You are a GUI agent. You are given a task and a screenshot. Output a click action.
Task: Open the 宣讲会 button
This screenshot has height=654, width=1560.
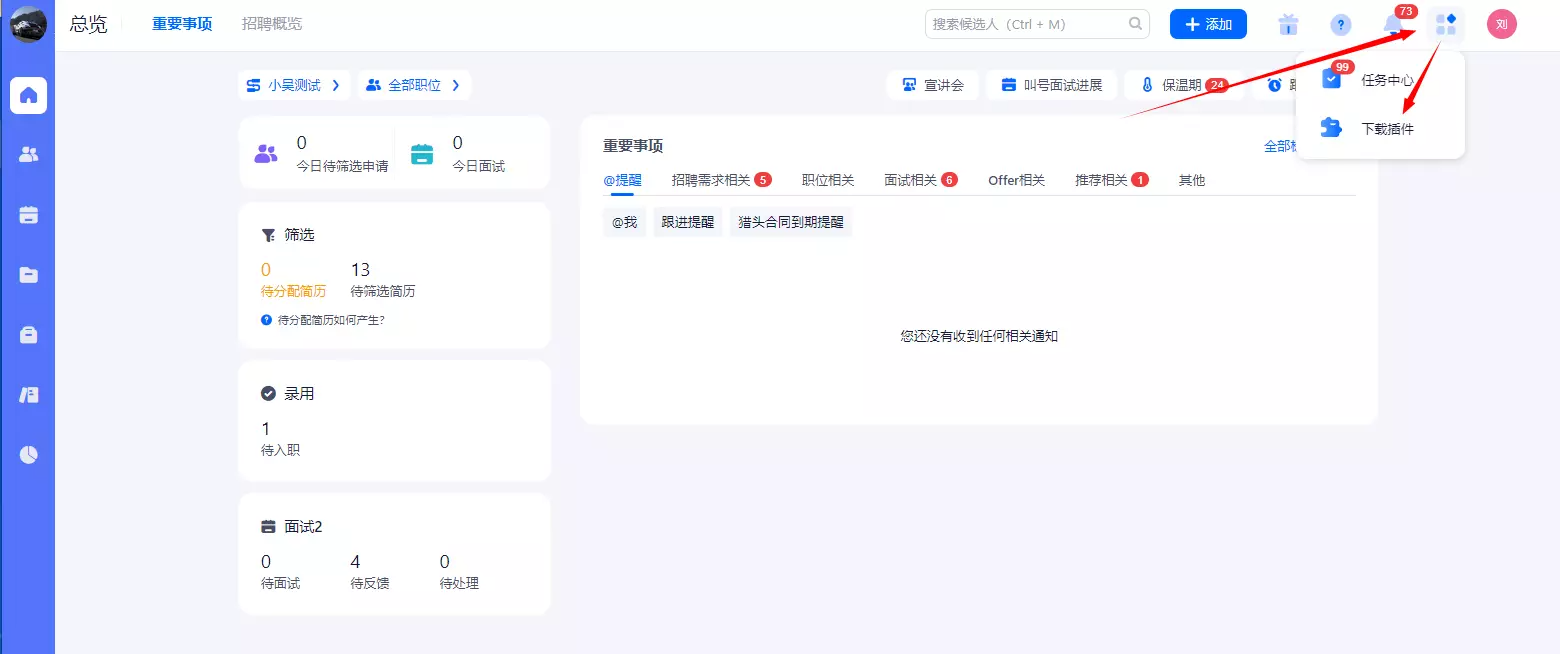pyautogui.click(x=932, y=86)
